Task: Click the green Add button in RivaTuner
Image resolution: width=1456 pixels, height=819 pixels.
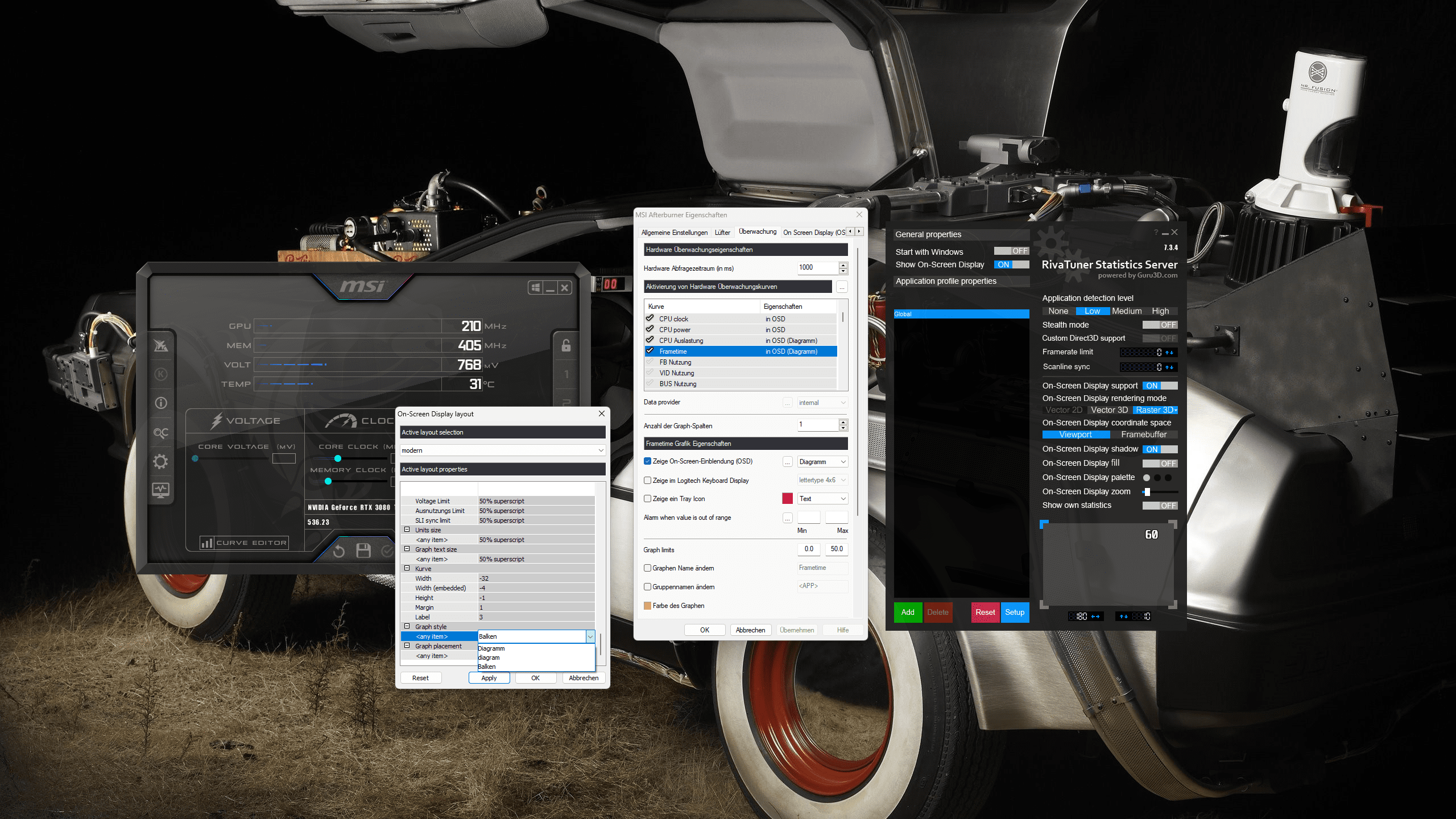Action: (x=908, y=613)
